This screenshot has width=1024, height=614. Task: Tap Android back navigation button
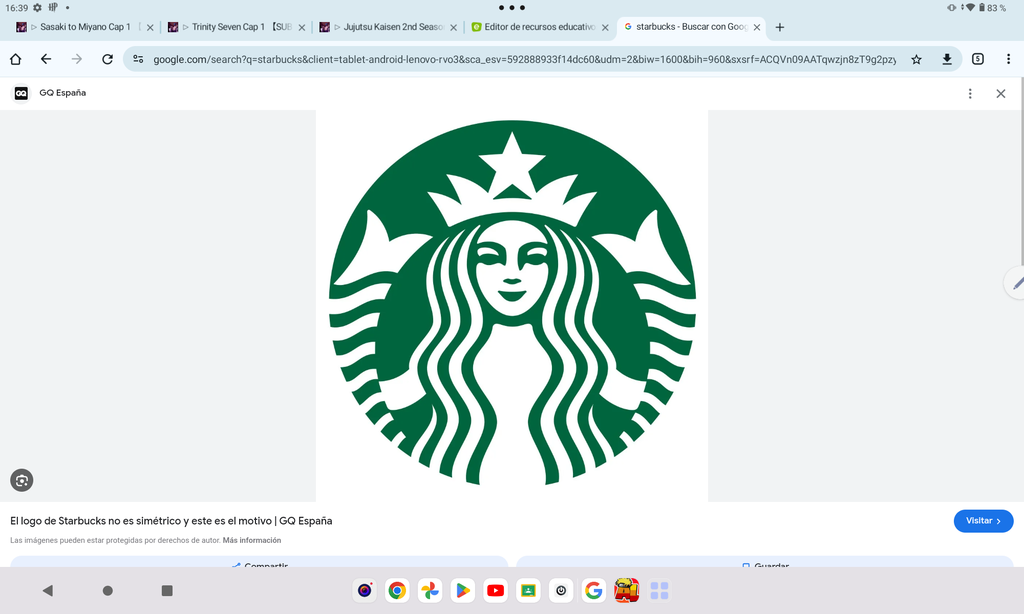48,591
